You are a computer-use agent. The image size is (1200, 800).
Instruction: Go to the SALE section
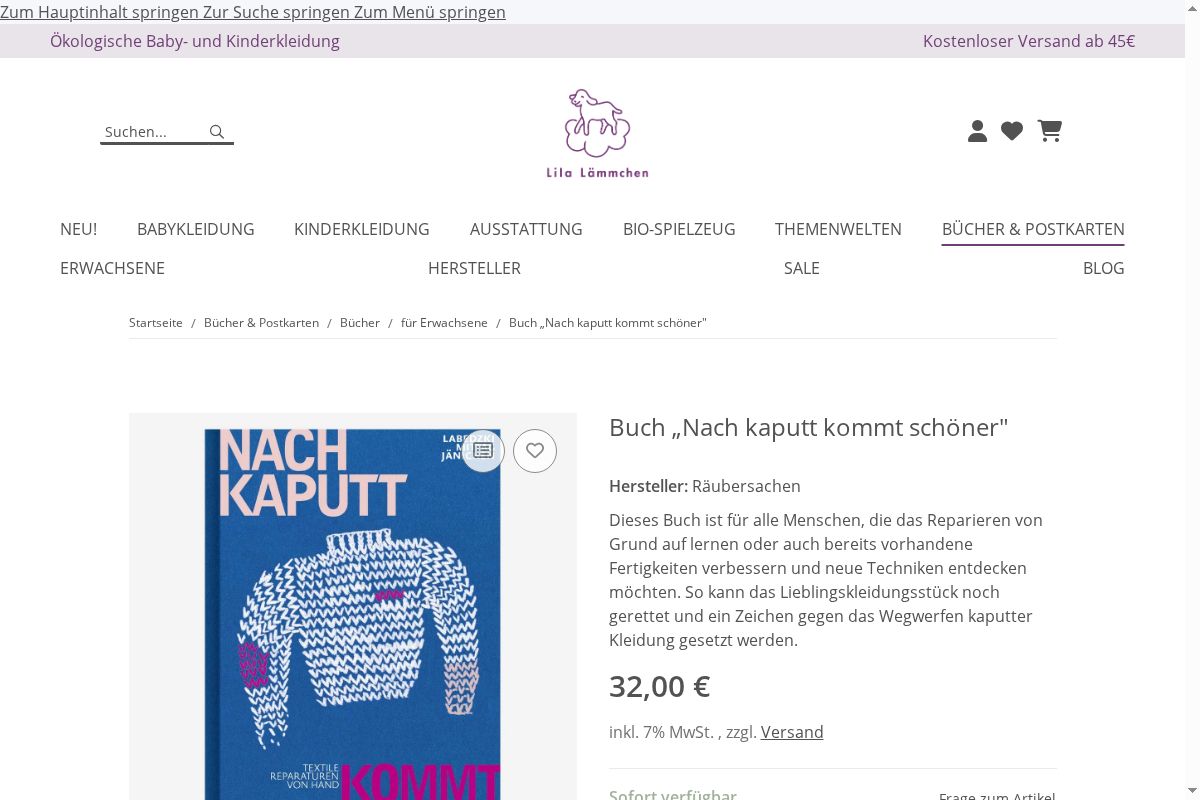tap(802, 268)
